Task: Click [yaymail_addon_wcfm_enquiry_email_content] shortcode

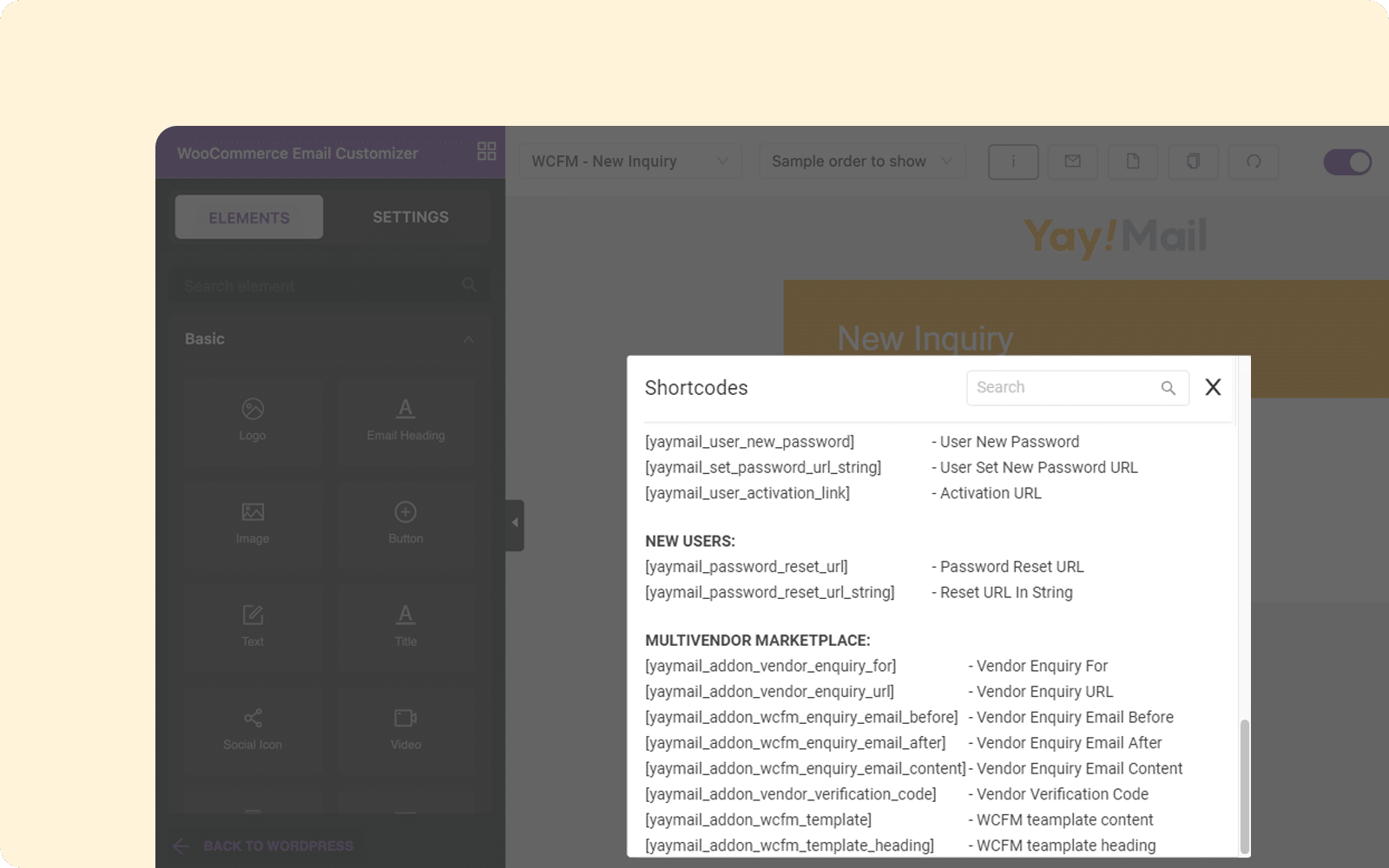Action: coord(806,769)
